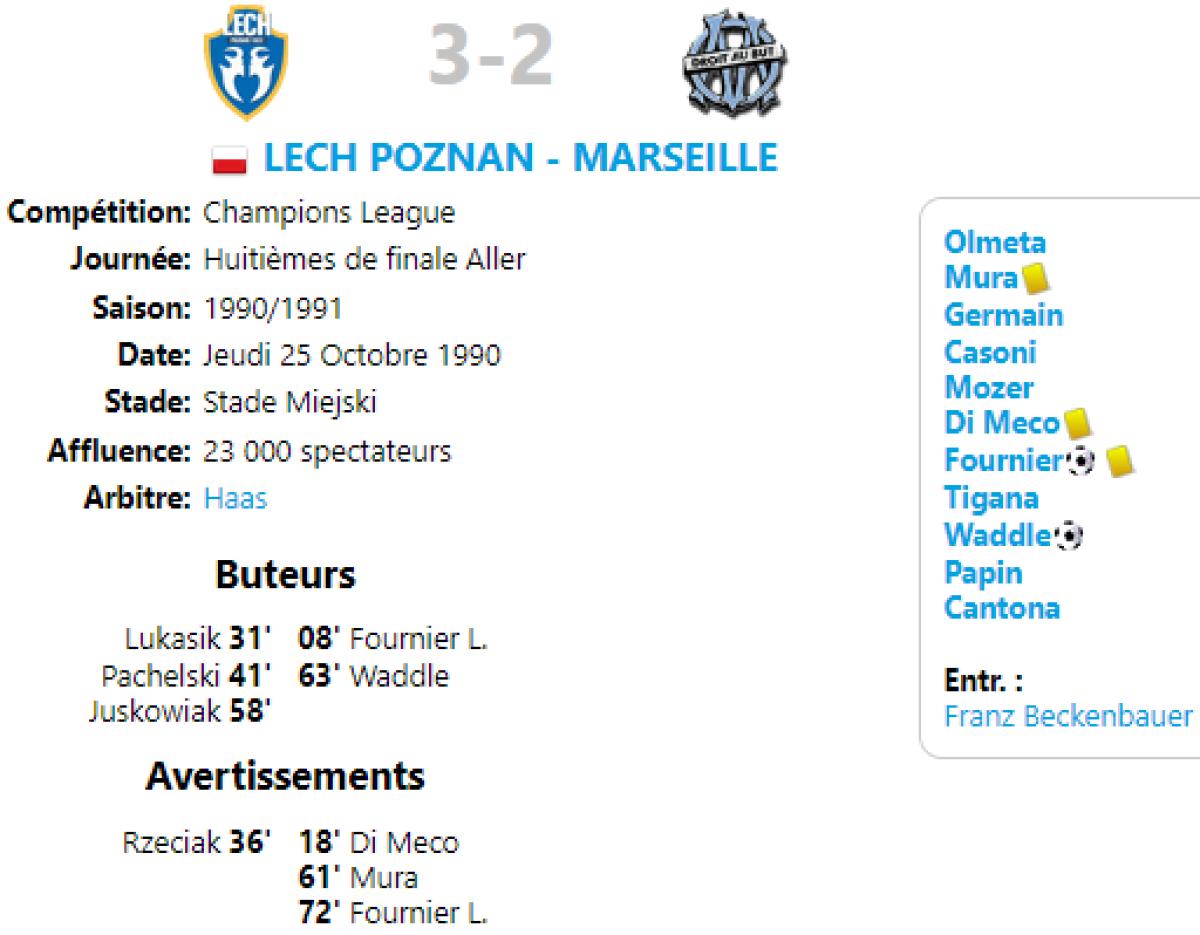The width and height of the screenshot is (1200, 935).
Task: Select Cantona in the lineup
Action: (1002, 609)
